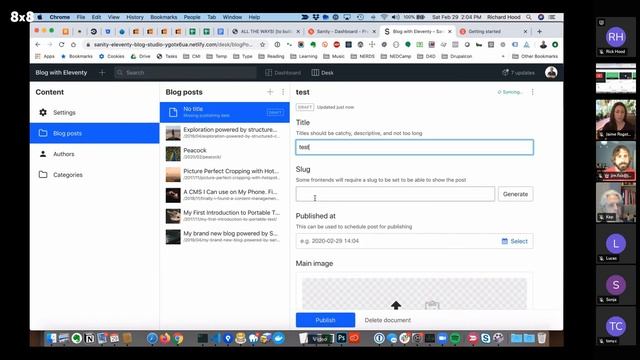Open Chrome from the dock
Viewport: 640px width, 360px height.
[x=178, y=338]
